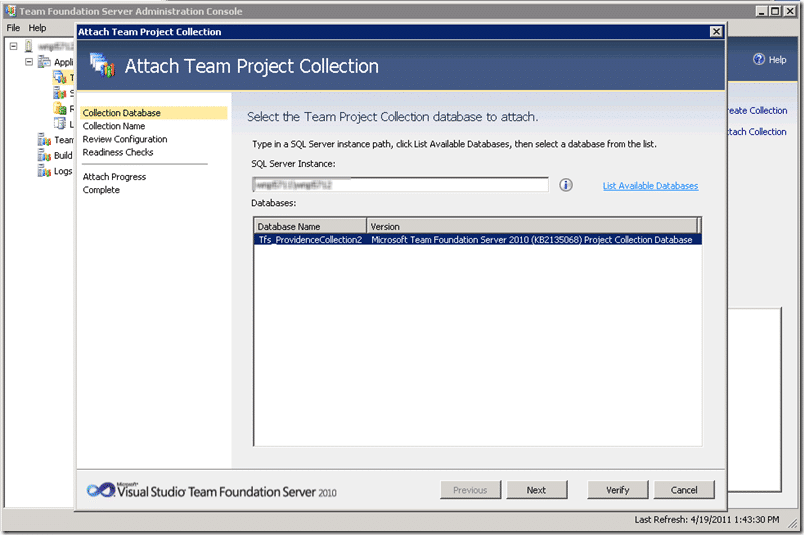This screenshot has width=804, height=535.
Task: Click the Logs node icon
Action: 44,171
